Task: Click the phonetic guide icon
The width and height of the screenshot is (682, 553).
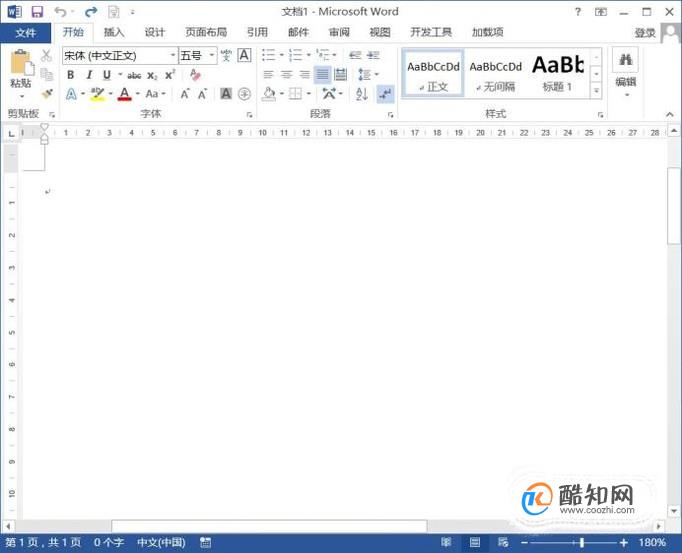Action: pyautogui.click(x=226, y=55)
